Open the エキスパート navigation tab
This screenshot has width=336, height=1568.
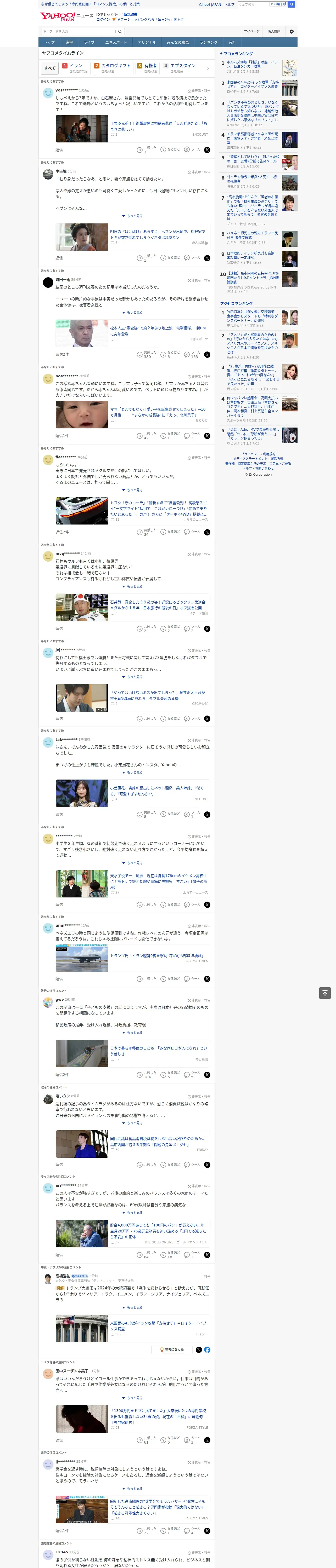tap(116, 43)
